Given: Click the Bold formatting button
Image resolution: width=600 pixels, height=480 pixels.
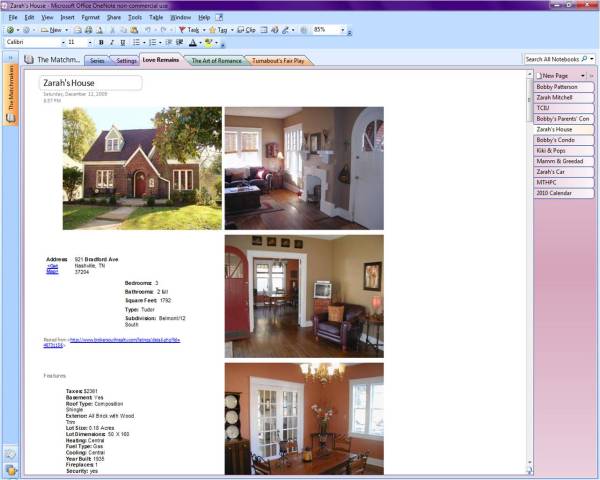Looking at the screenshot, I should (101, 43).
